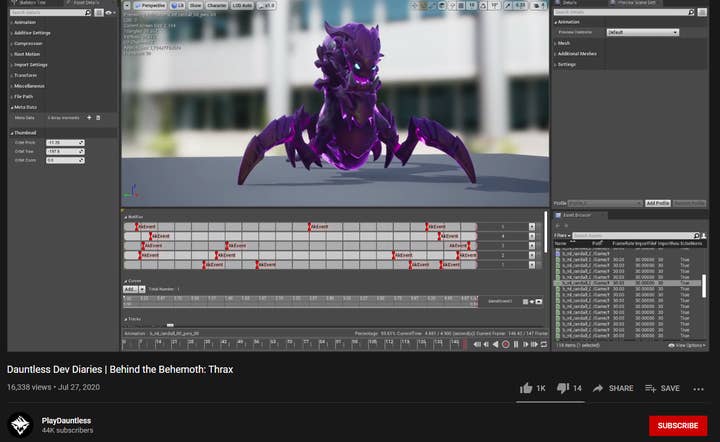This screenshot has height=442, width=720.
Task: Toggle grid snapping icon in viewport toolbar
Action: tap(461, 6)
